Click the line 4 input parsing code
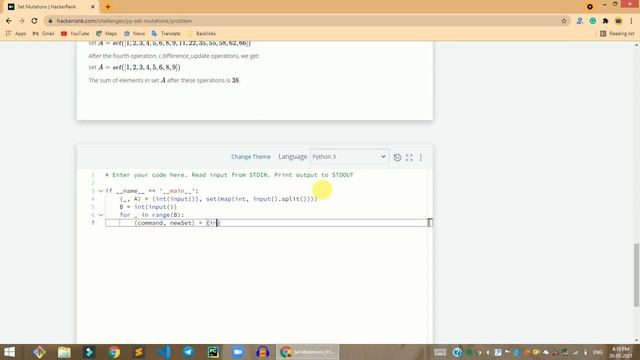Viewport: 640px width, 360px height. click(218, 199)
